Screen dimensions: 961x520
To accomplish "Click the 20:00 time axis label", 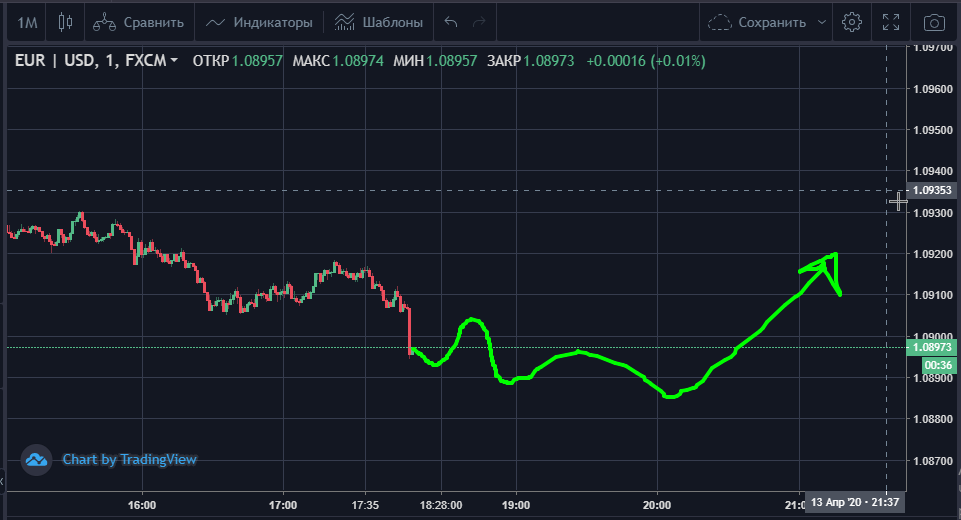I will tap(657, 505).
